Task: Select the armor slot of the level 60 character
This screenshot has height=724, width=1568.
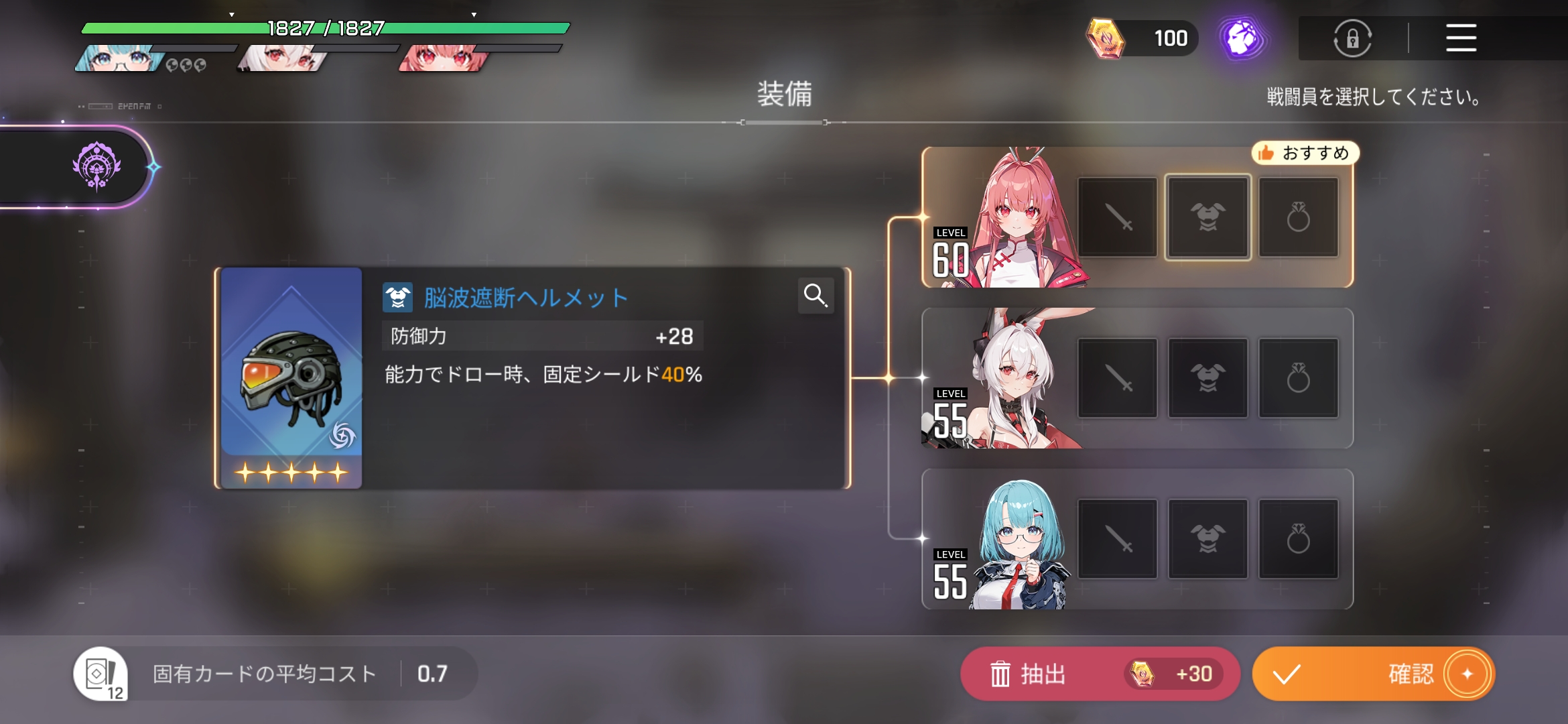Action: tap(1207, 217)
